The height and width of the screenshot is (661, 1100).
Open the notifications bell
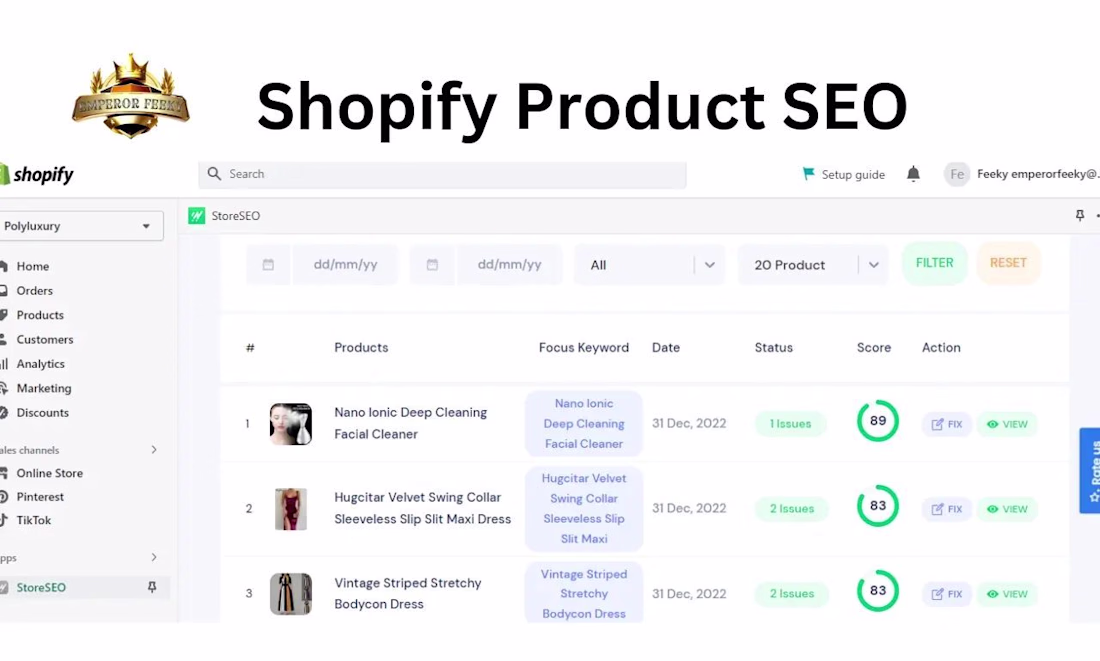point(913,173)
